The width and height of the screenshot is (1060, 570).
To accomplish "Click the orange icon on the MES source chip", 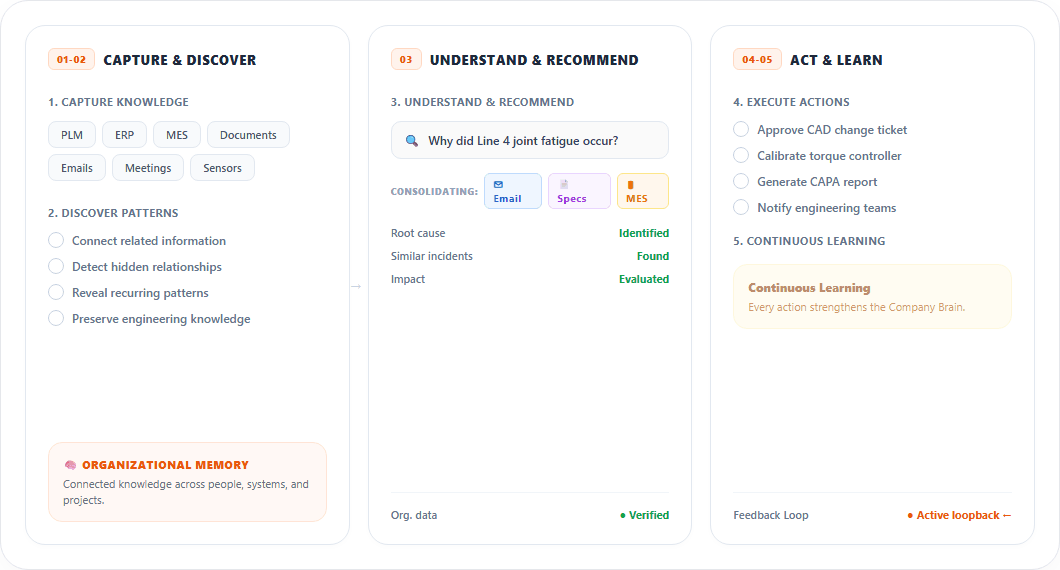I will click(631, 185).
